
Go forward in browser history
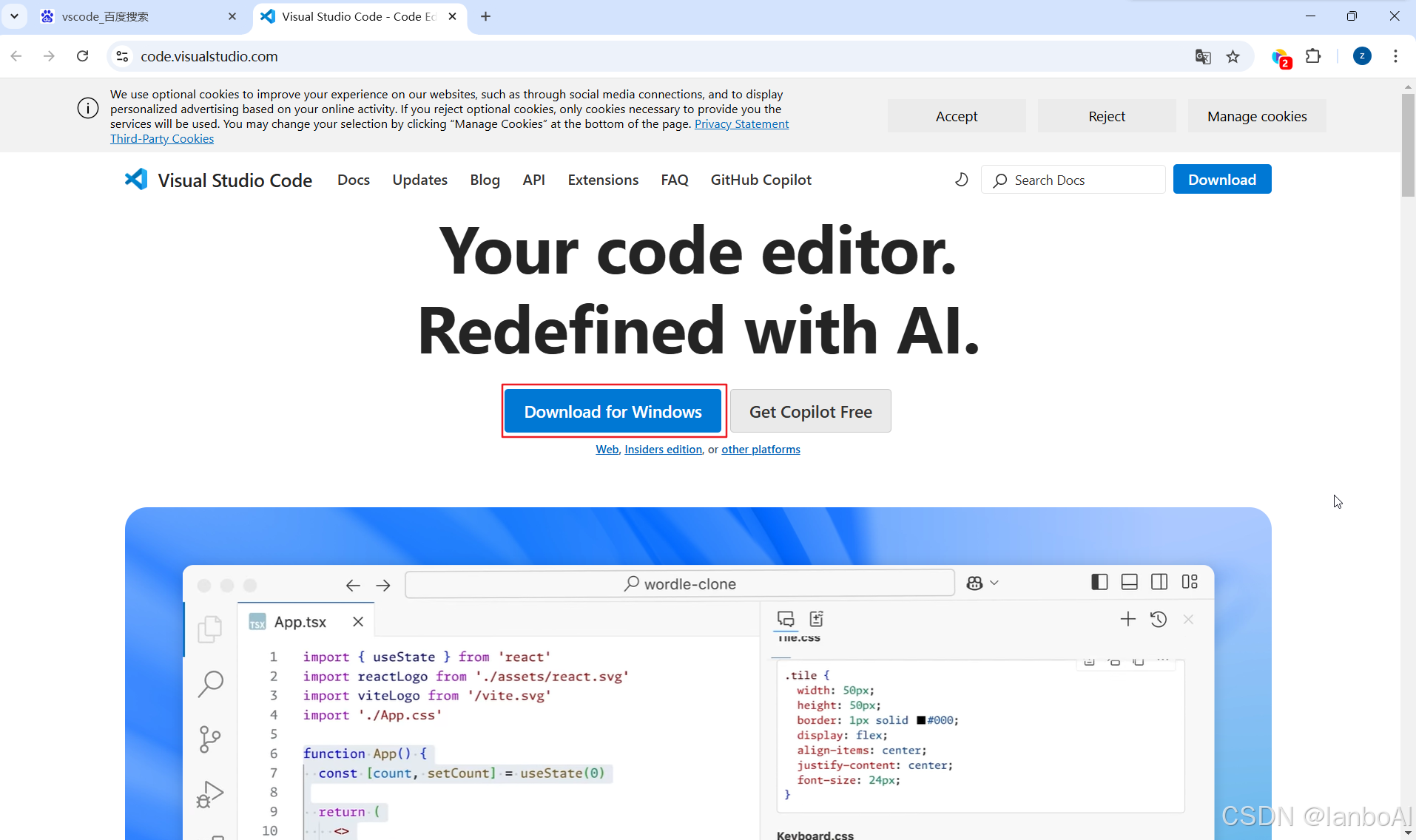[49, 56]
